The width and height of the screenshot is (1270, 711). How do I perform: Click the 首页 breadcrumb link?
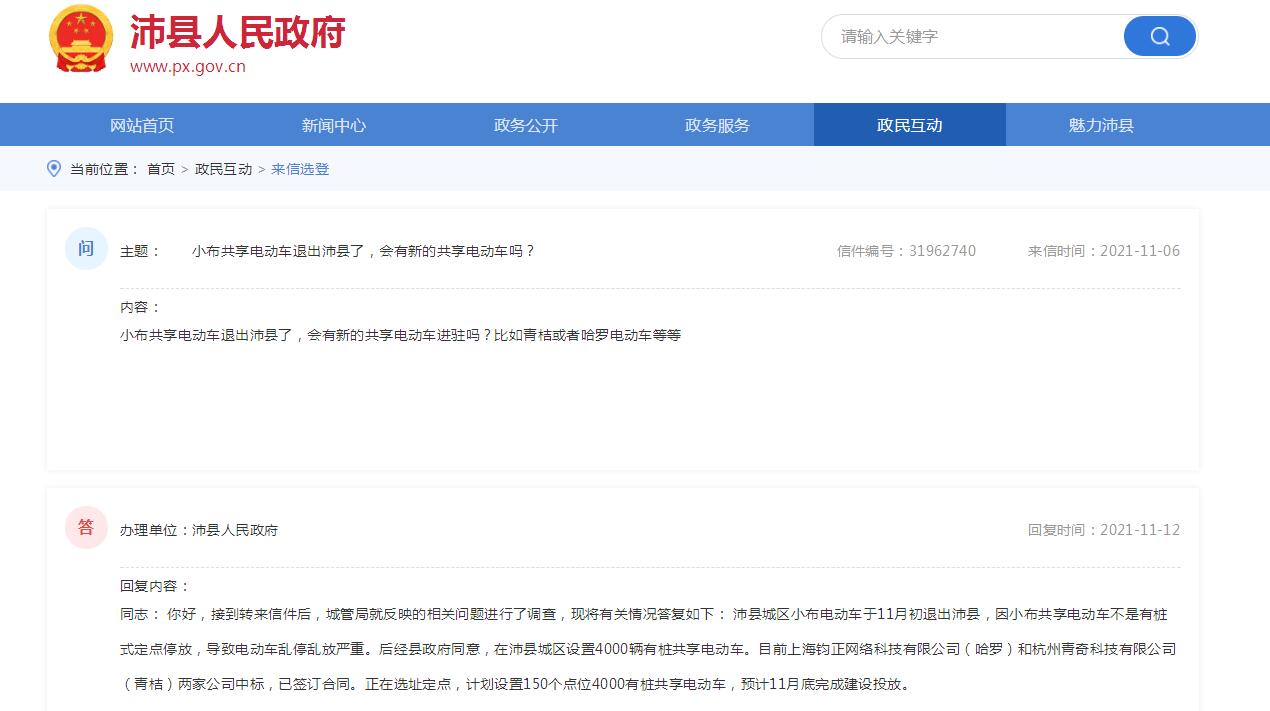click(x=161, y=169)
